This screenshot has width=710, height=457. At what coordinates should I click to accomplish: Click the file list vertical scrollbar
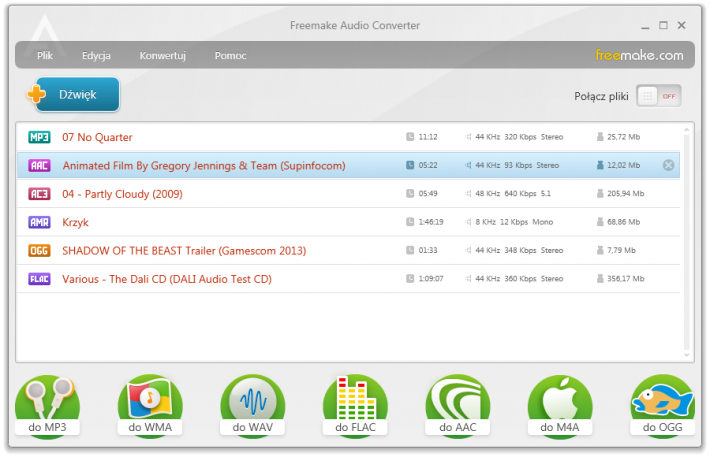[x=686, y=242]
